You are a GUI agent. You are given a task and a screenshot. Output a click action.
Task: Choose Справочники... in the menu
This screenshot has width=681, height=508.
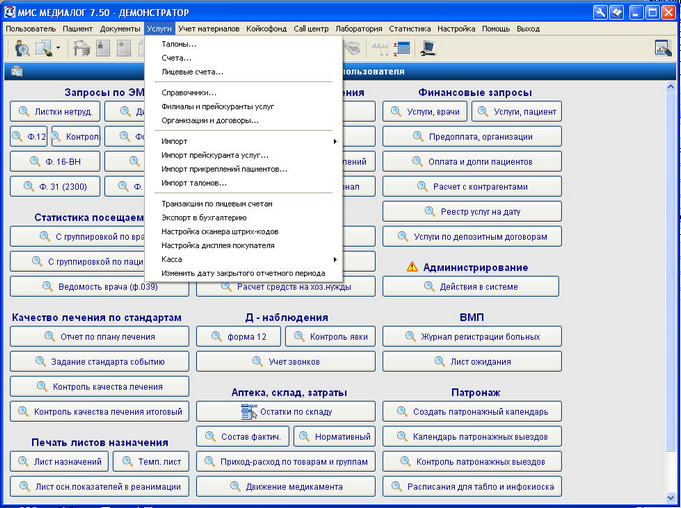244,92
